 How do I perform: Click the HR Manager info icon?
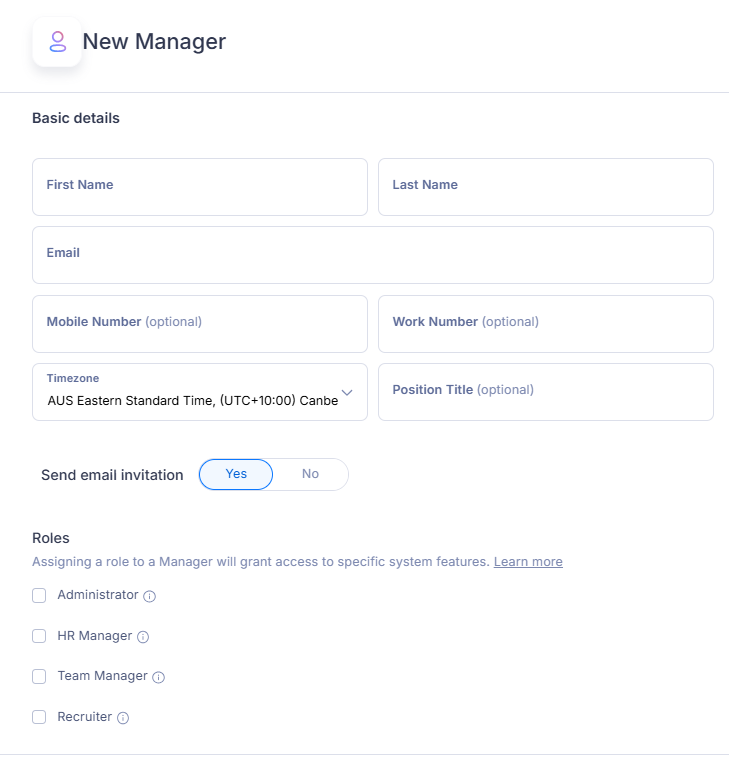coord(143,637)
